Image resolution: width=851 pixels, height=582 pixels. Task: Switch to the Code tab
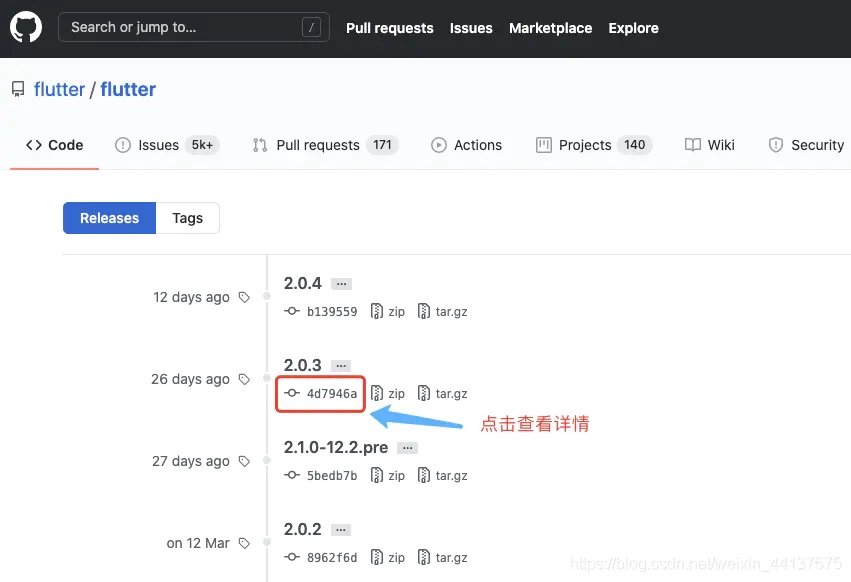54,145
